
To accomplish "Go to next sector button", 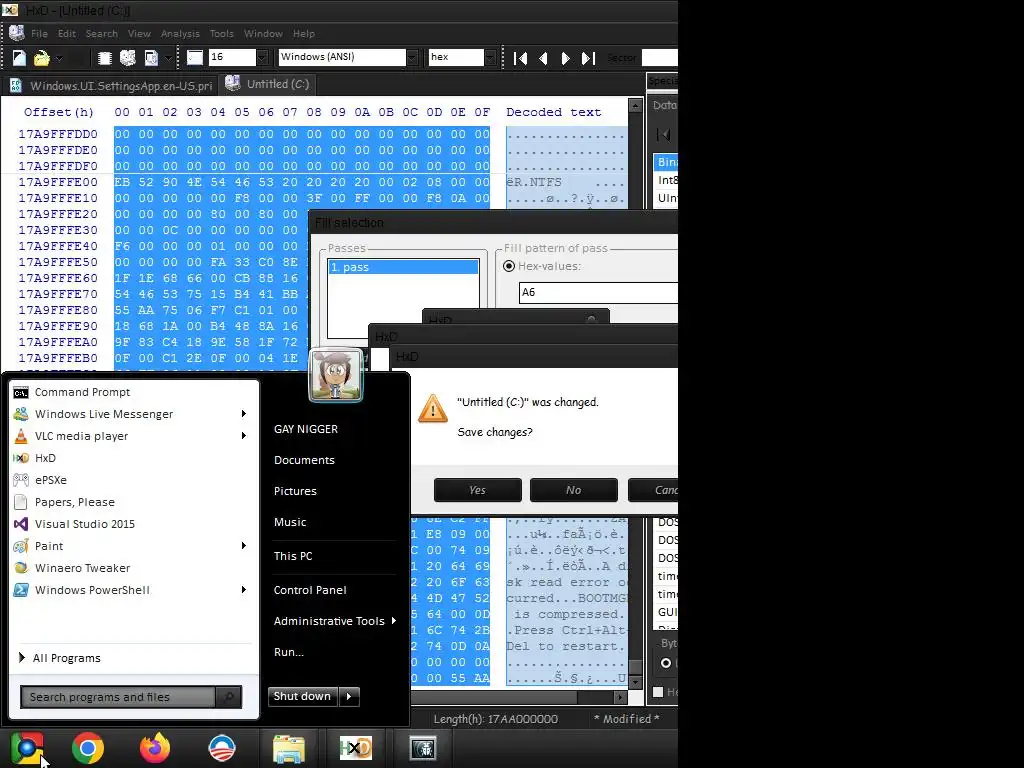I will (x=566, y=58).
